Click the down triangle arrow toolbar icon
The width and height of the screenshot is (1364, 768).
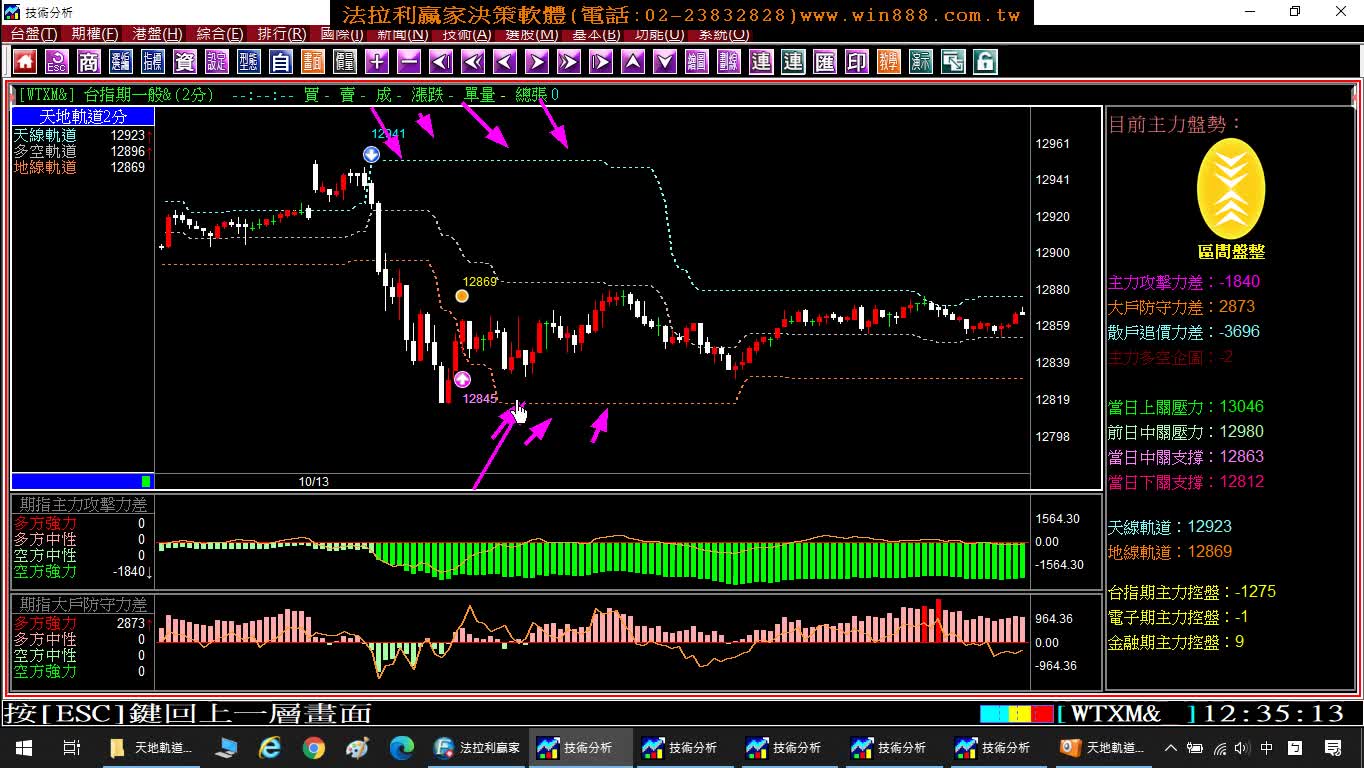click(x=665, y=62)
